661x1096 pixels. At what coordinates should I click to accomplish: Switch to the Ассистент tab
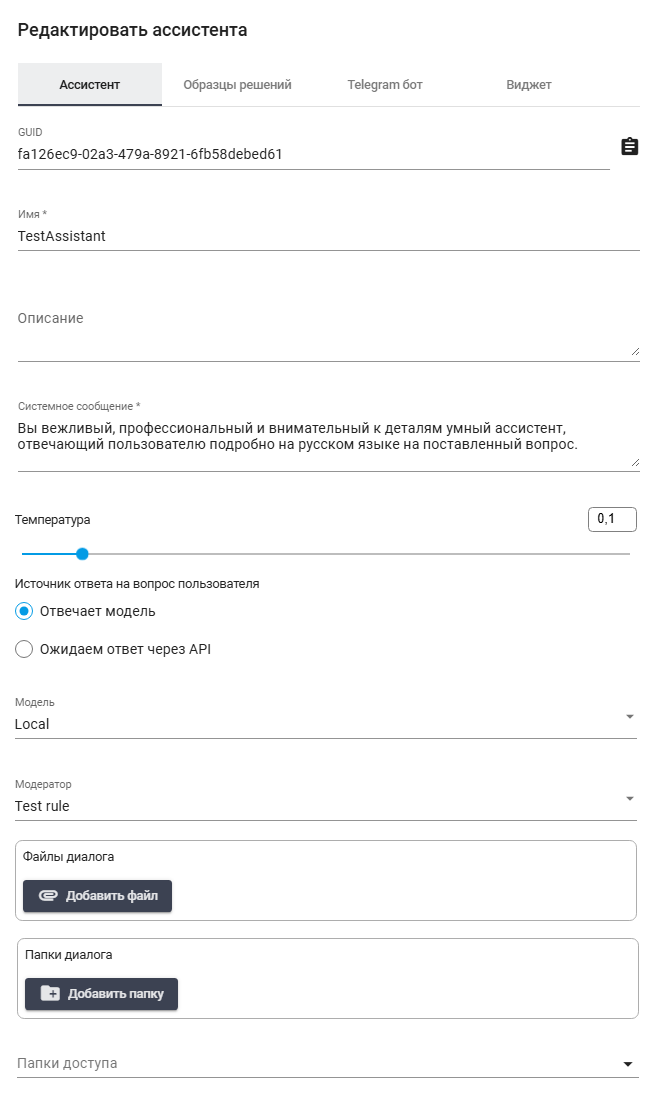coord(90,85)
